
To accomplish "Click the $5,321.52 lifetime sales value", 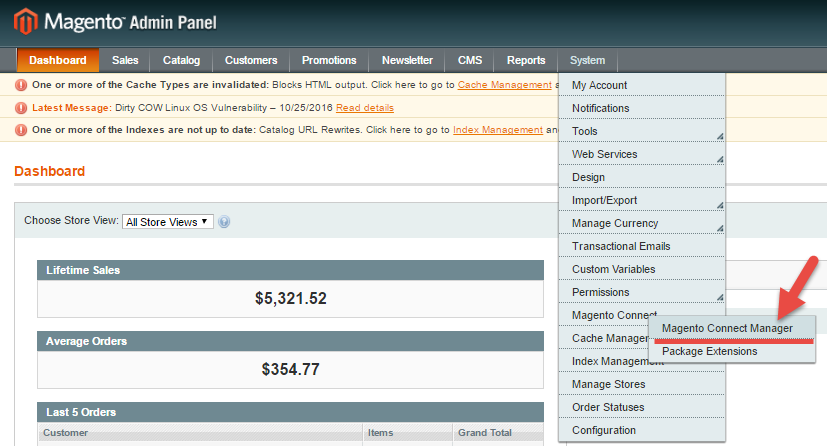I will [291, 298].
